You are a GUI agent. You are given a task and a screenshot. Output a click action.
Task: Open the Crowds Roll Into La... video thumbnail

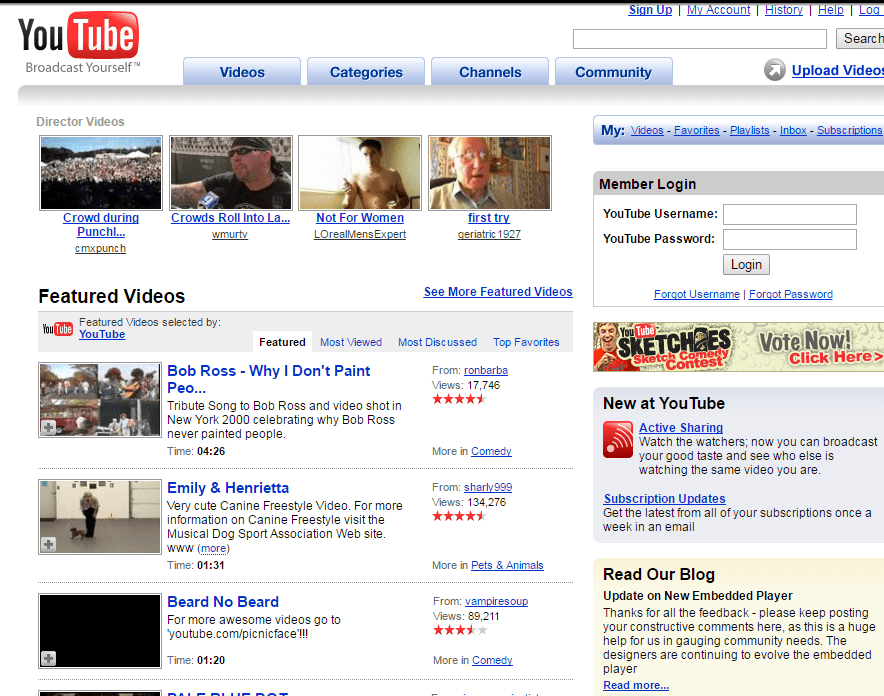click(x=231, y=173)
